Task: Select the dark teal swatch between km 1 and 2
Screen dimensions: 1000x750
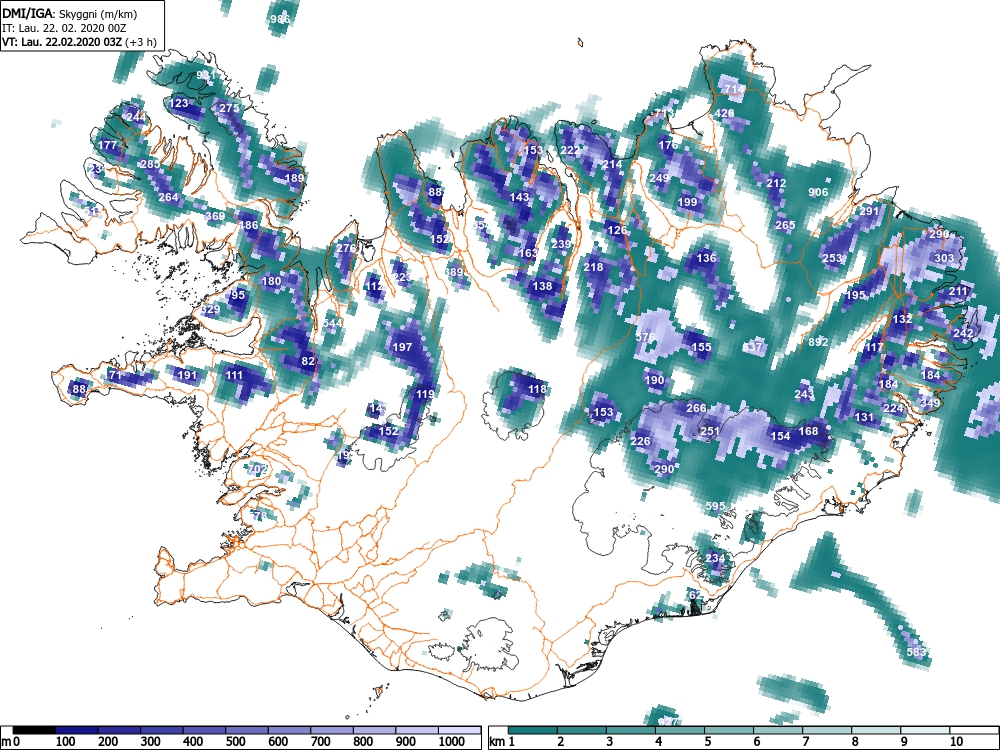Action: [533, 731]
